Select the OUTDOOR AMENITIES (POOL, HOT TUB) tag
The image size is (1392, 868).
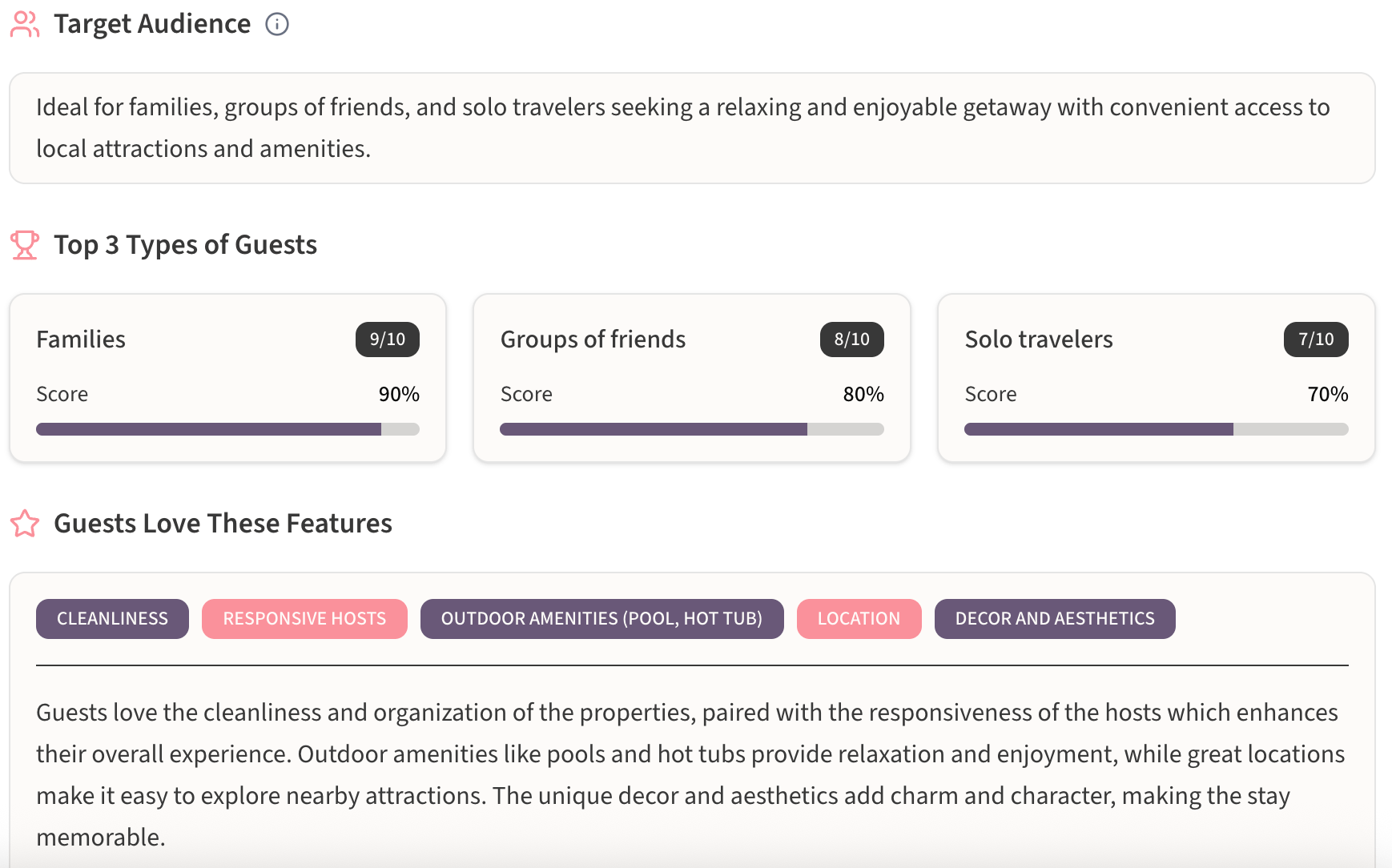[601, 619]
